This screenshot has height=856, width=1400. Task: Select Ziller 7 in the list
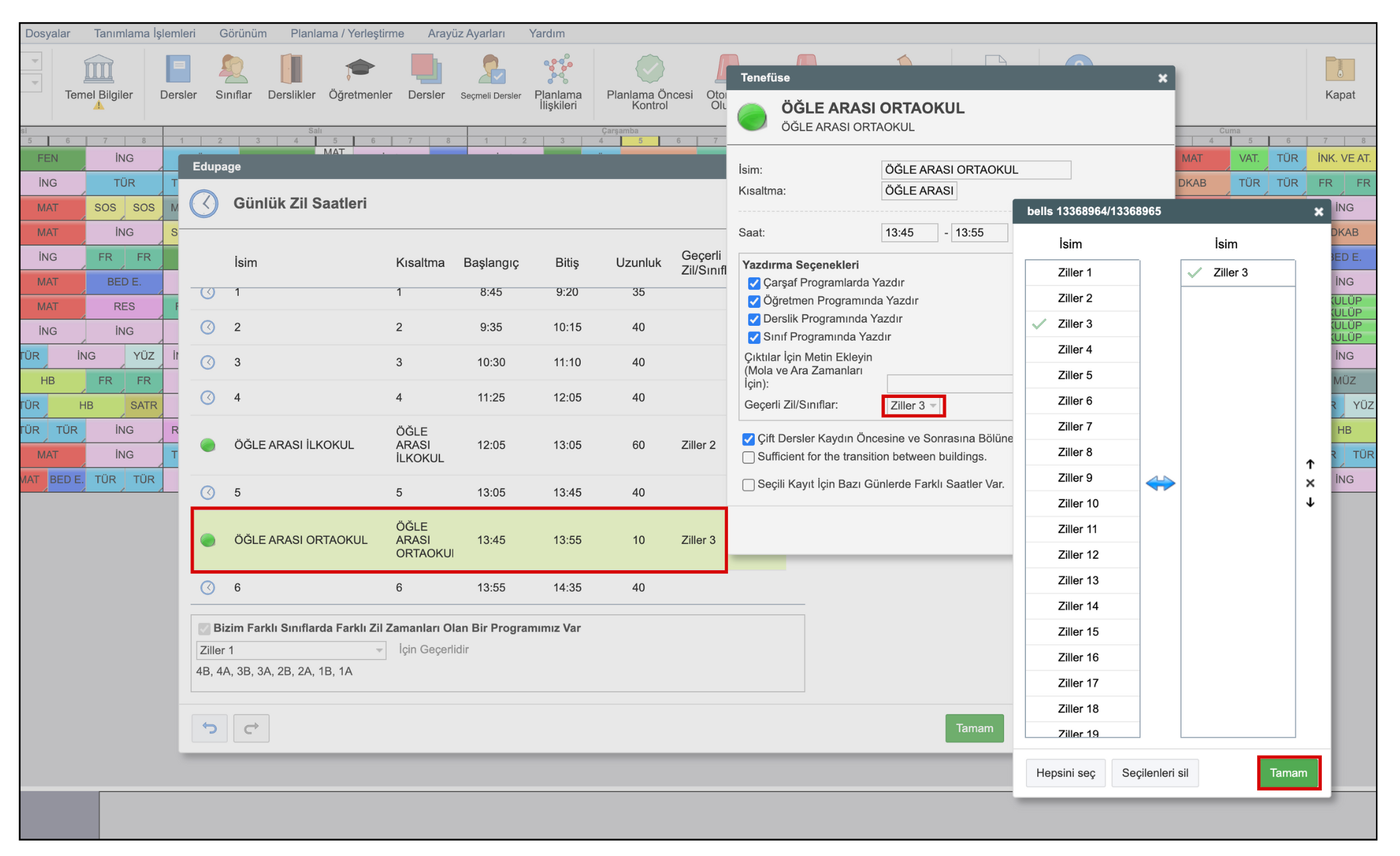1075,426
